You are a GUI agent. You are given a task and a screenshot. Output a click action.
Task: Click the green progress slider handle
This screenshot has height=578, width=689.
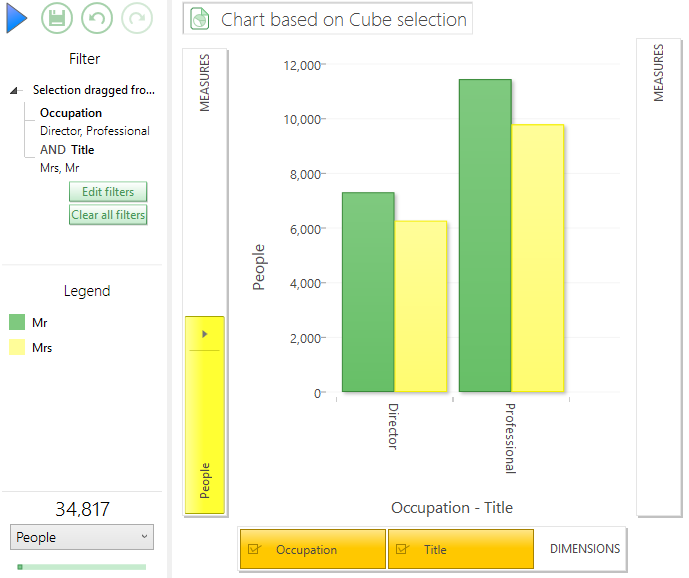click(x=20, y=567)
